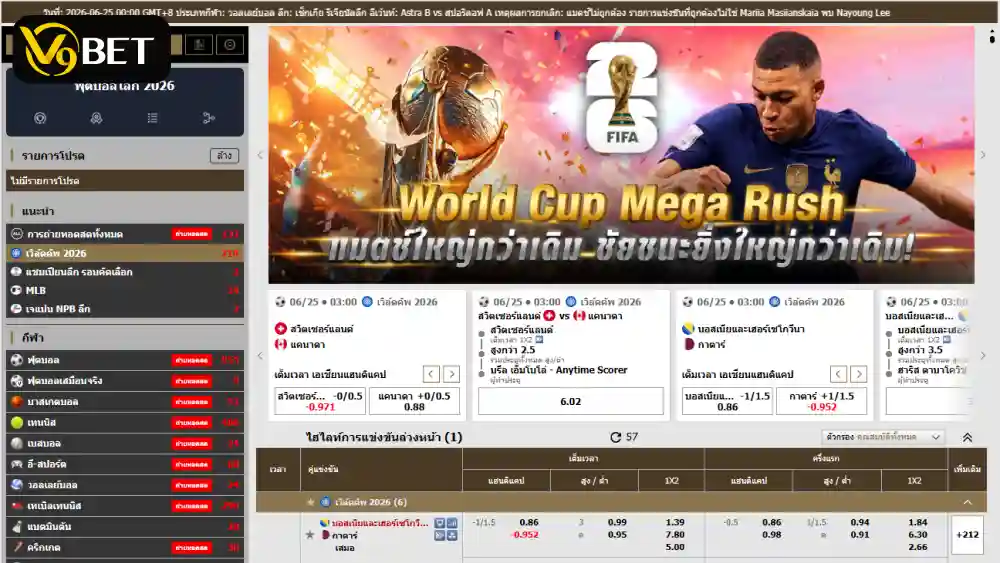Viewport: 1000px width, 563px height.
Task: Select อี-สปอร์ต e-sports entry
Action: [125, 464]
